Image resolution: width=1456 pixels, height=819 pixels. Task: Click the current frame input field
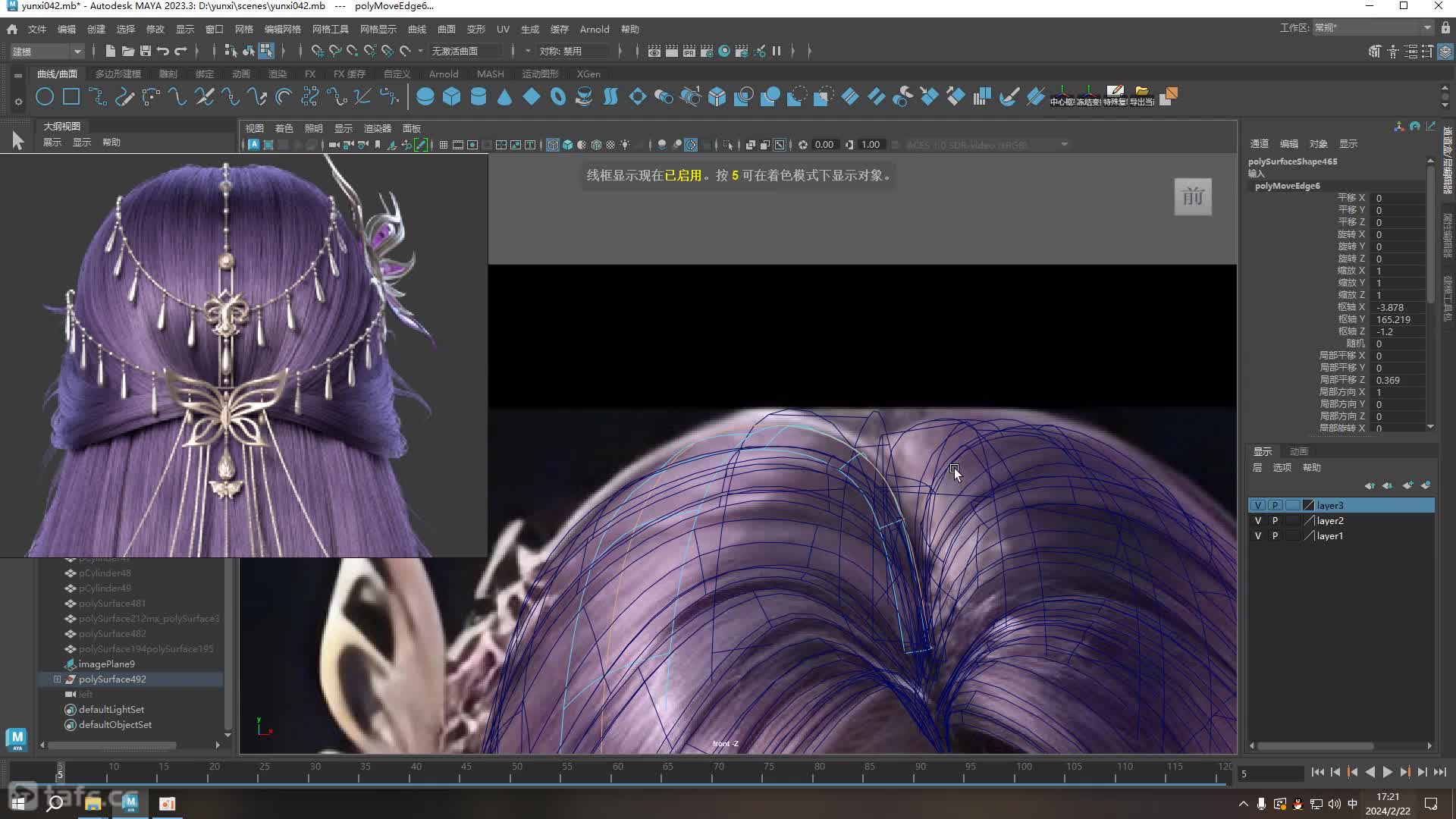click(1270, 773)
